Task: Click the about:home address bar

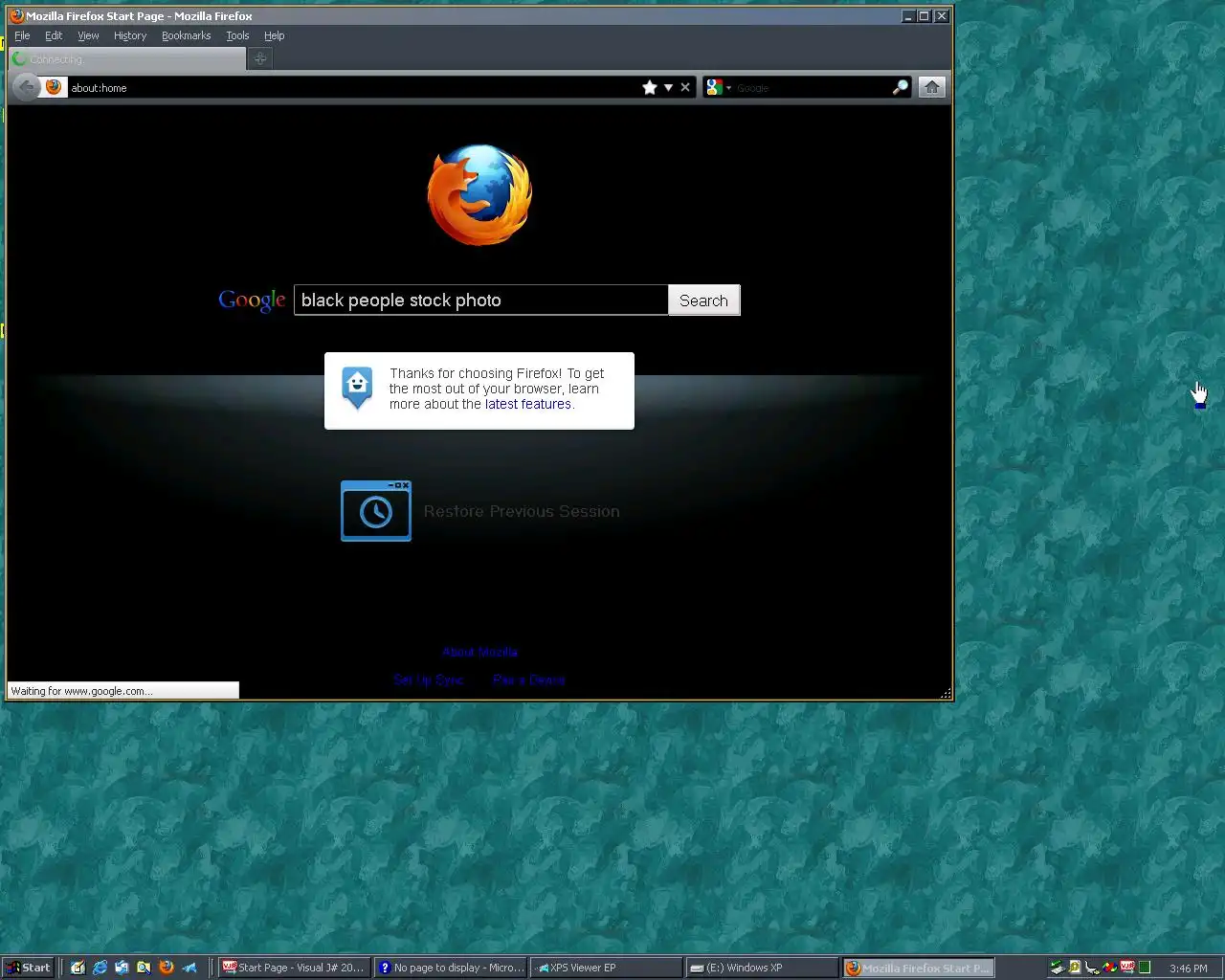Action: pyautogui.click(x=354, y=87)
